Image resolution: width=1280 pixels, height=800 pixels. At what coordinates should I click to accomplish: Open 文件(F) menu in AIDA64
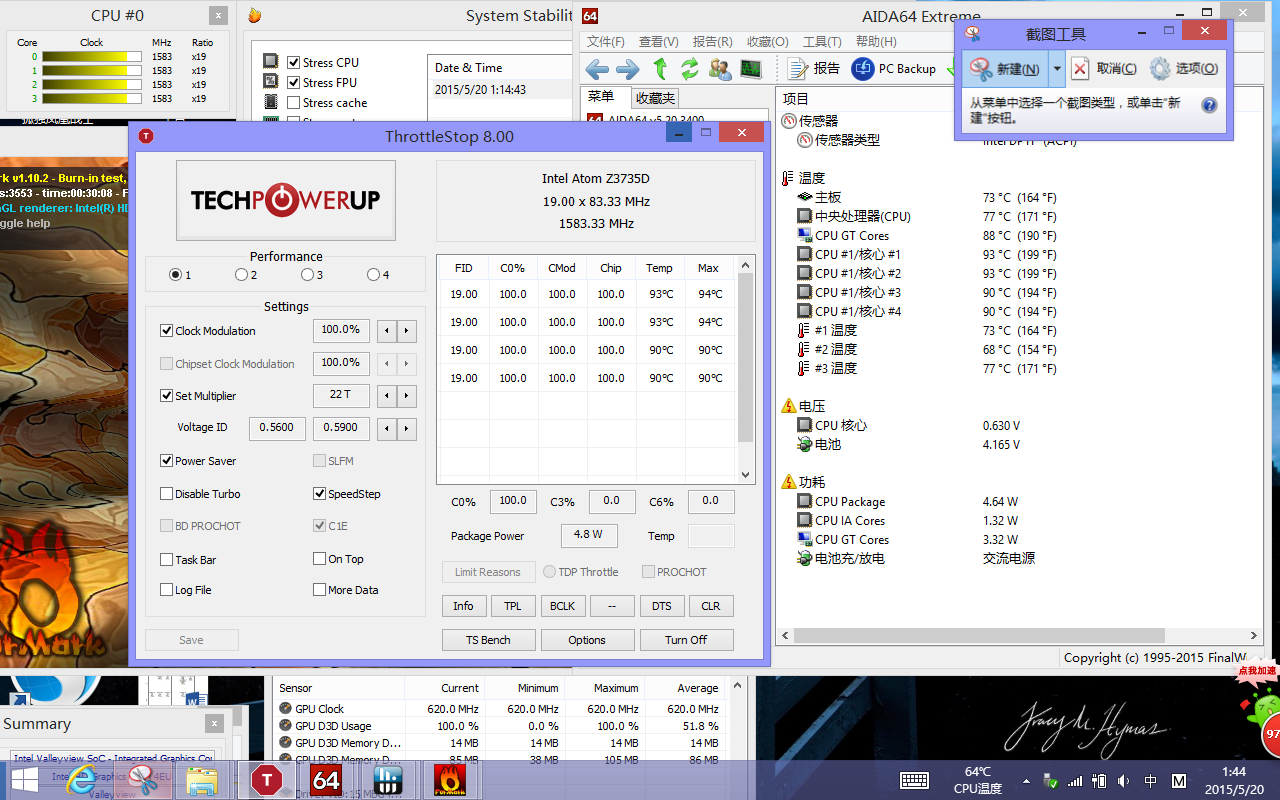tap(605, 42)
